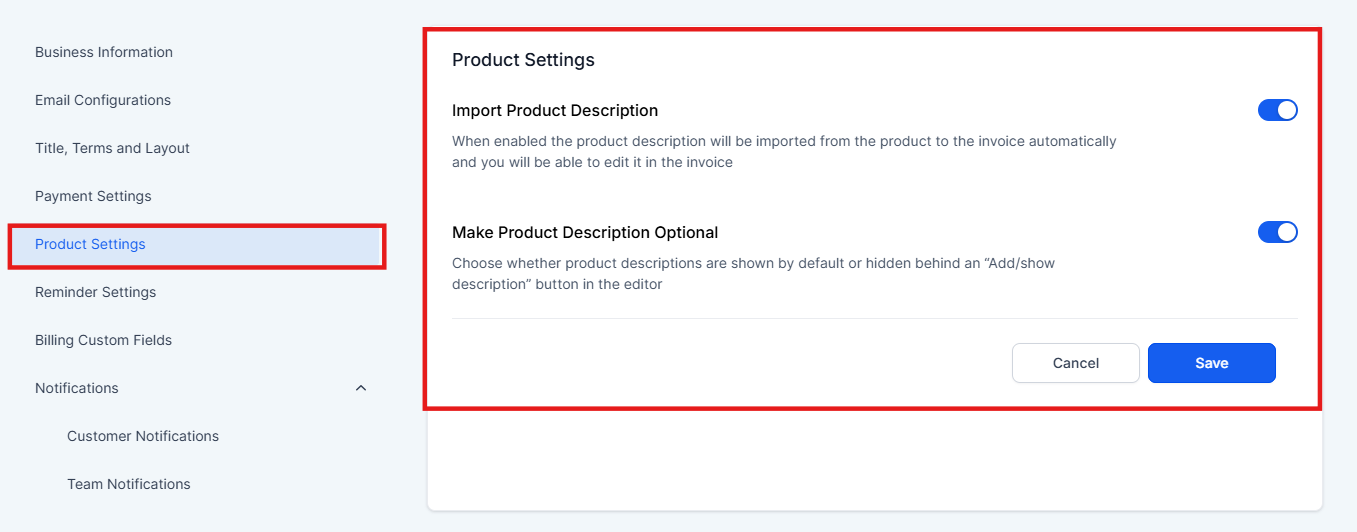Image resolution: width=1357 pixels, height=532 pixels.
Task: Click the Product Settings panel heading
Action: coord(523,60)
